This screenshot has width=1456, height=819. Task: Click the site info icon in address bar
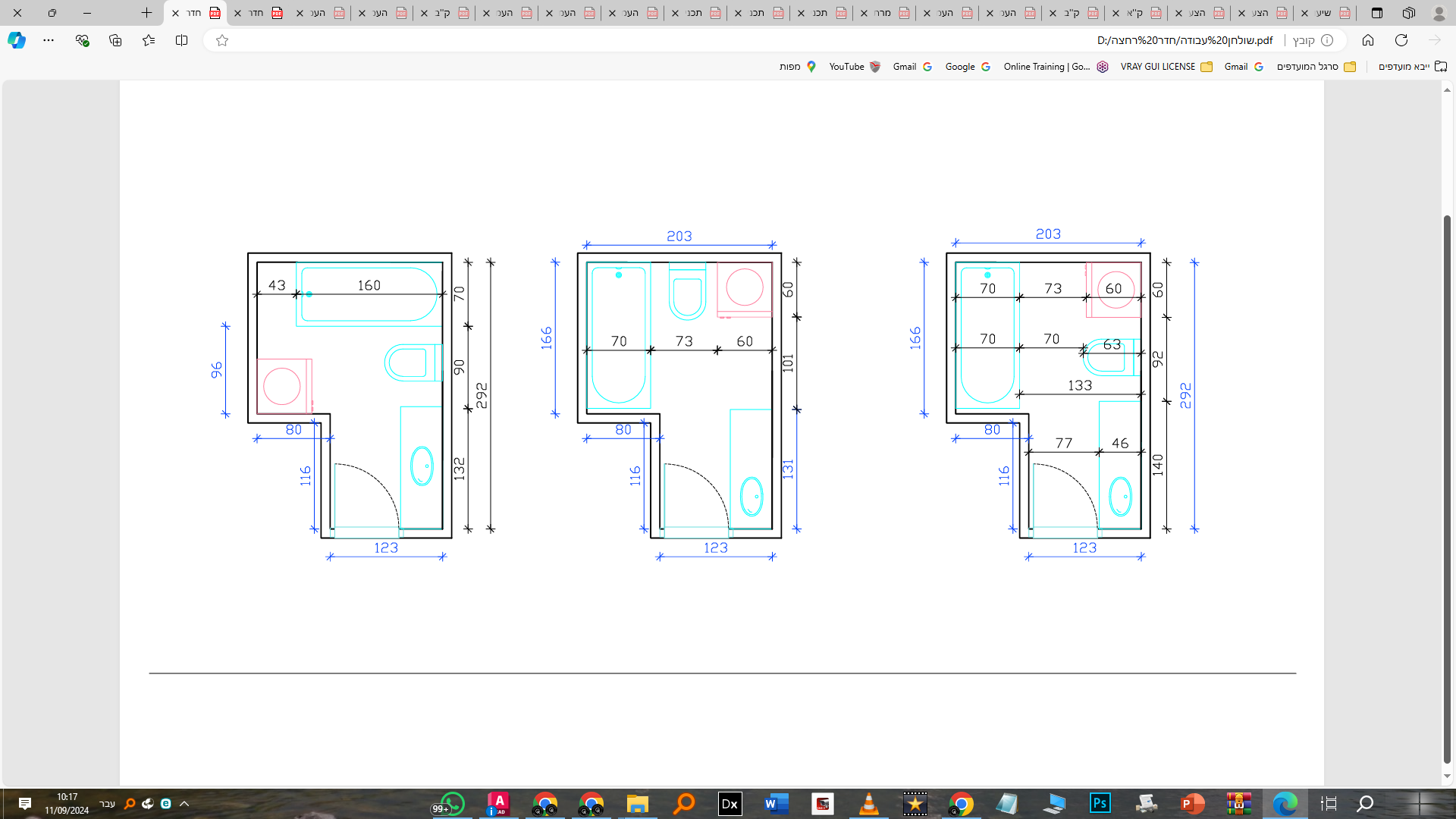coord(1327,40)
